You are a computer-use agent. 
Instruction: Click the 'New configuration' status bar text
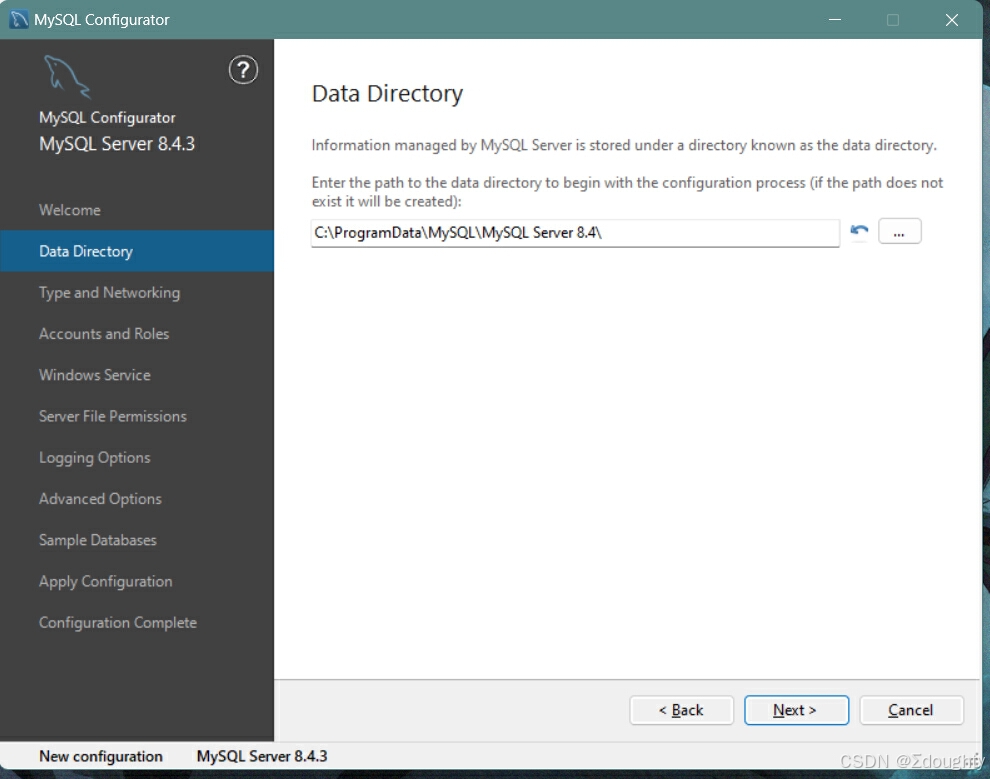tap(101, 756)
